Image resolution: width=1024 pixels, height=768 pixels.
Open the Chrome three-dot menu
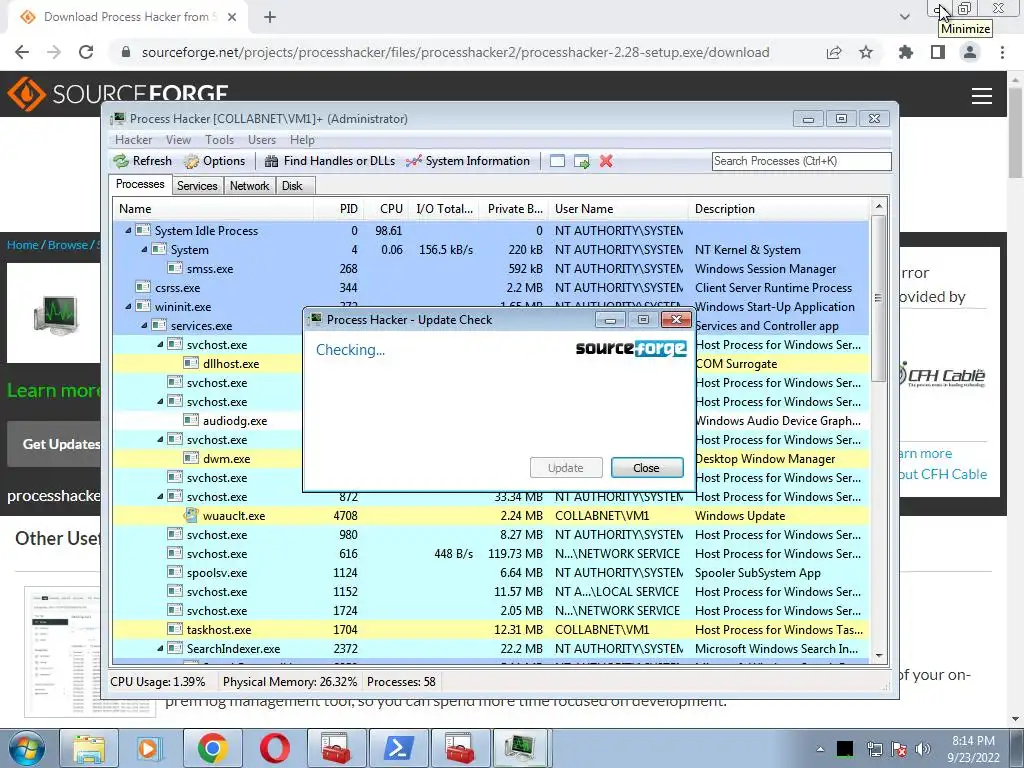pyautogui.click(x=1002, y=52)
